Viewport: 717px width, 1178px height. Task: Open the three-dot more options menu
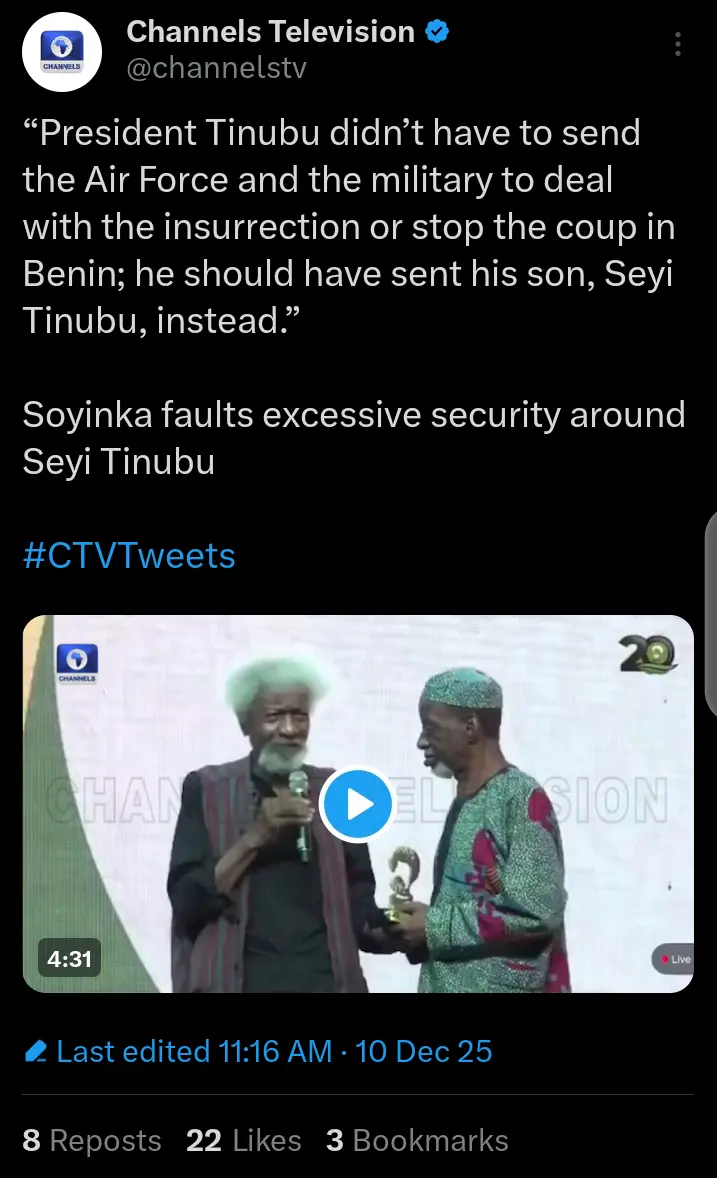click(x=678, y=44)
